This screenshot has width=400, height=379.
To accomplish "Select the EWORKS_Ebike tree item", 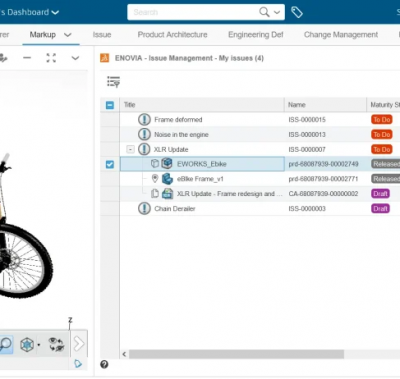I will click(202, 164).
